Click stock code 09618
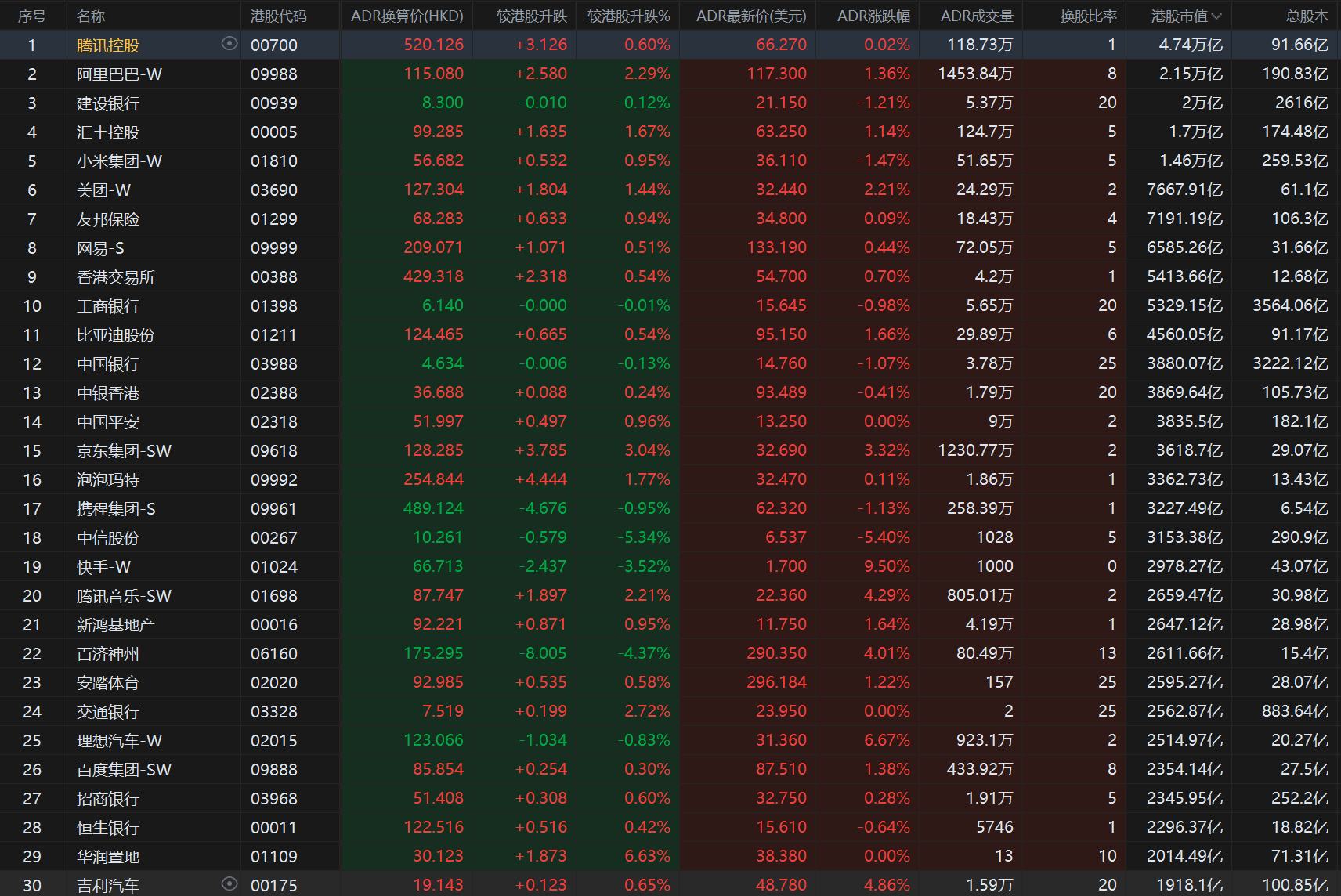 274,451
